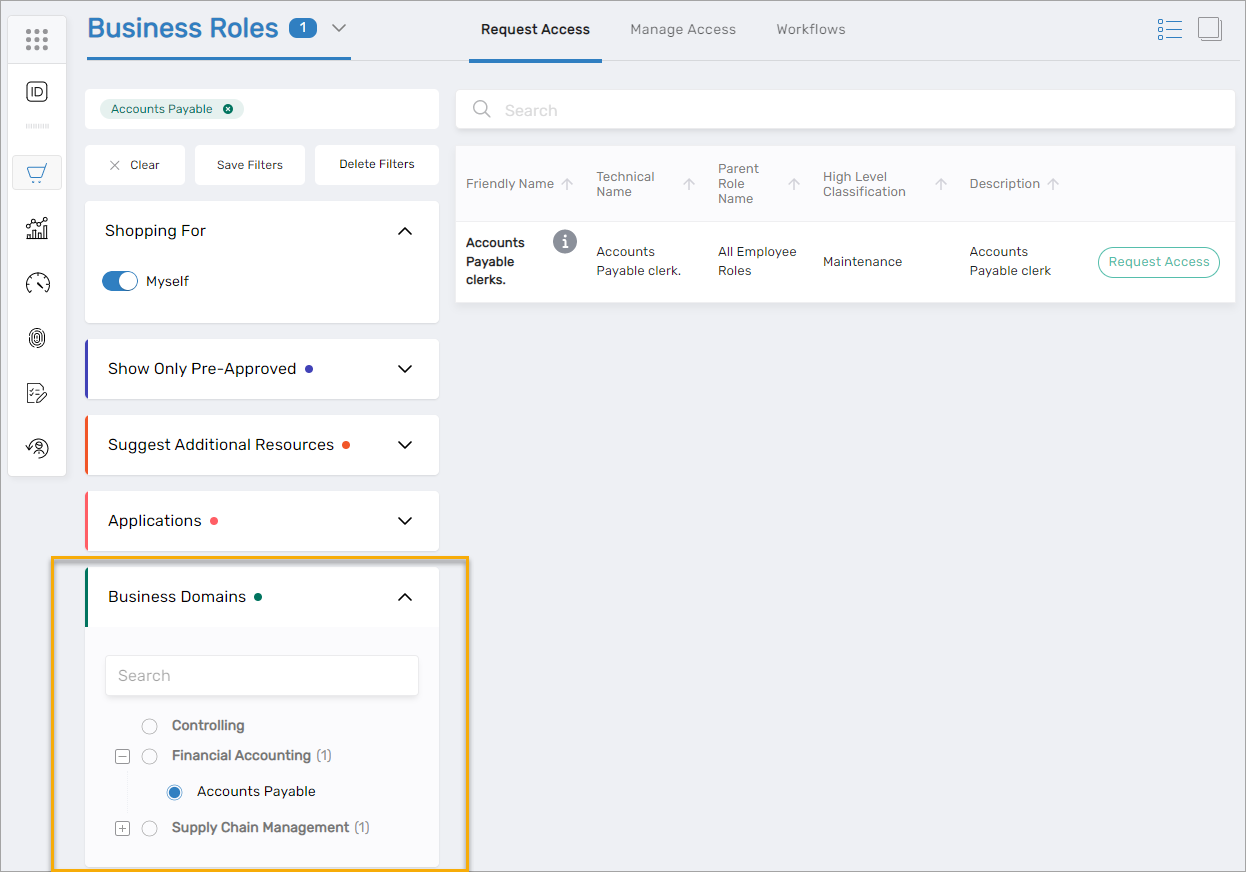Open the checklist edit sidebar icon
The width and height of the screenshot is (1246, 872).
click(x=37, y=393)
